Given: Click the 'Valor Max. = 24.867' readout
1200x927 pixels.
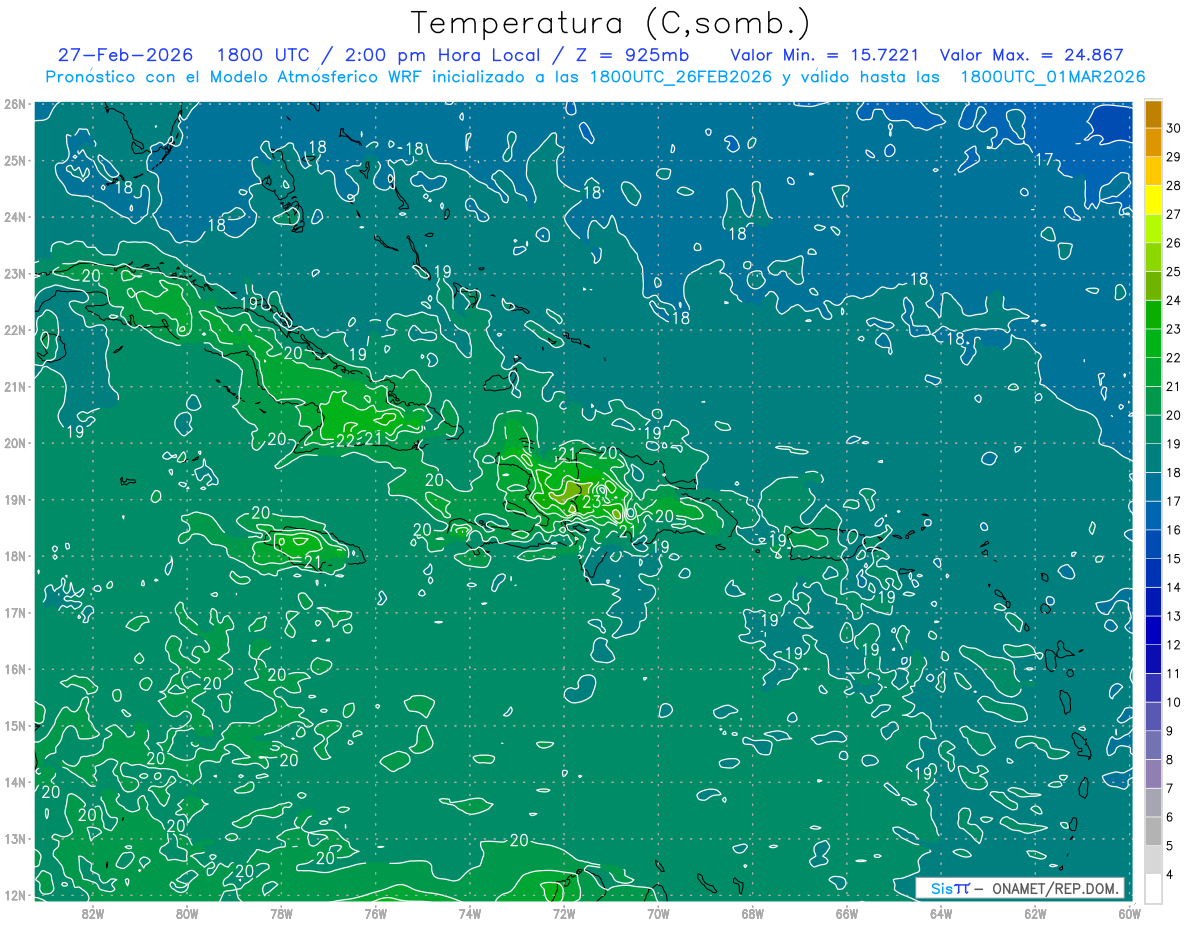Looking at the screenshot, I should point(1031,55).
